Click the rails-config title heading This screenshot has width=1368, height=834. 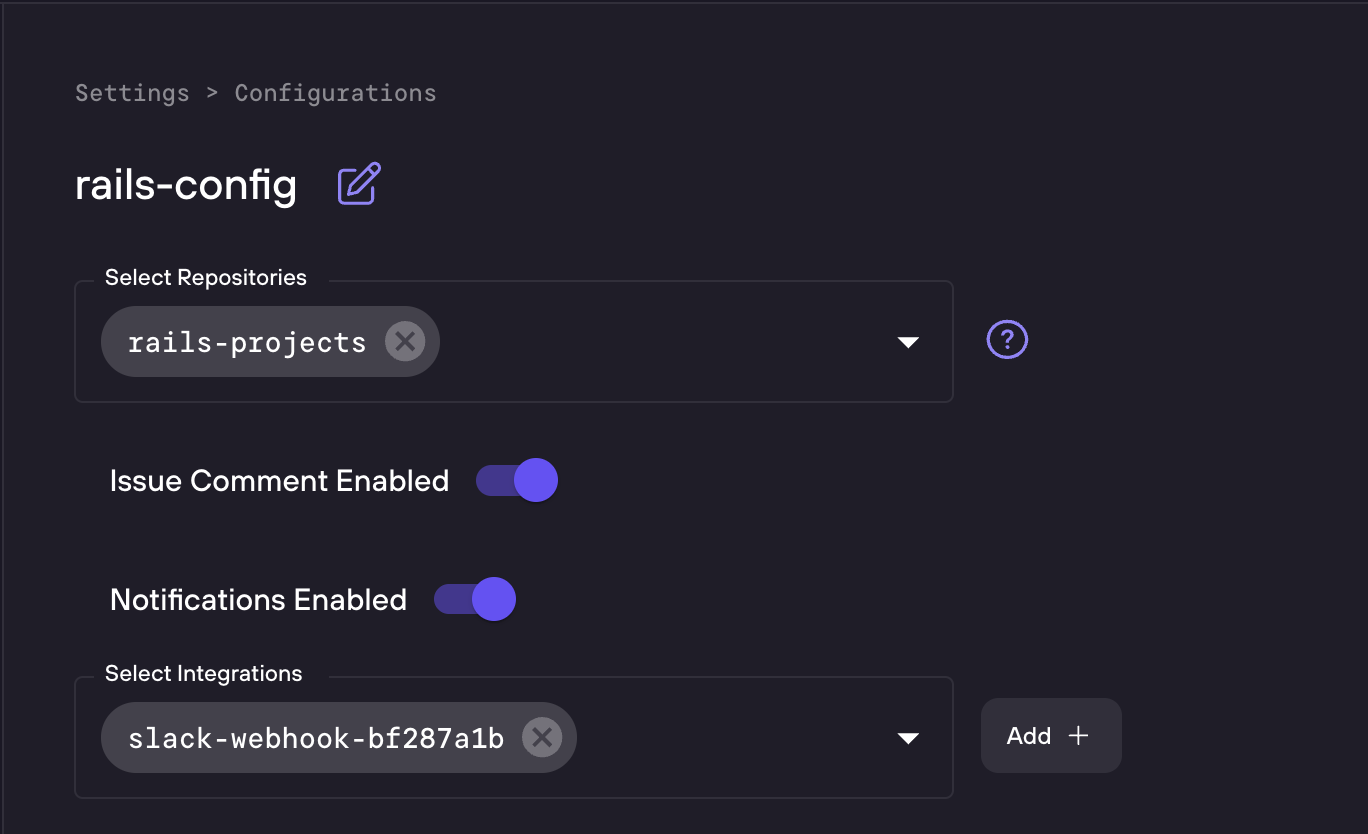coord(186,185)
